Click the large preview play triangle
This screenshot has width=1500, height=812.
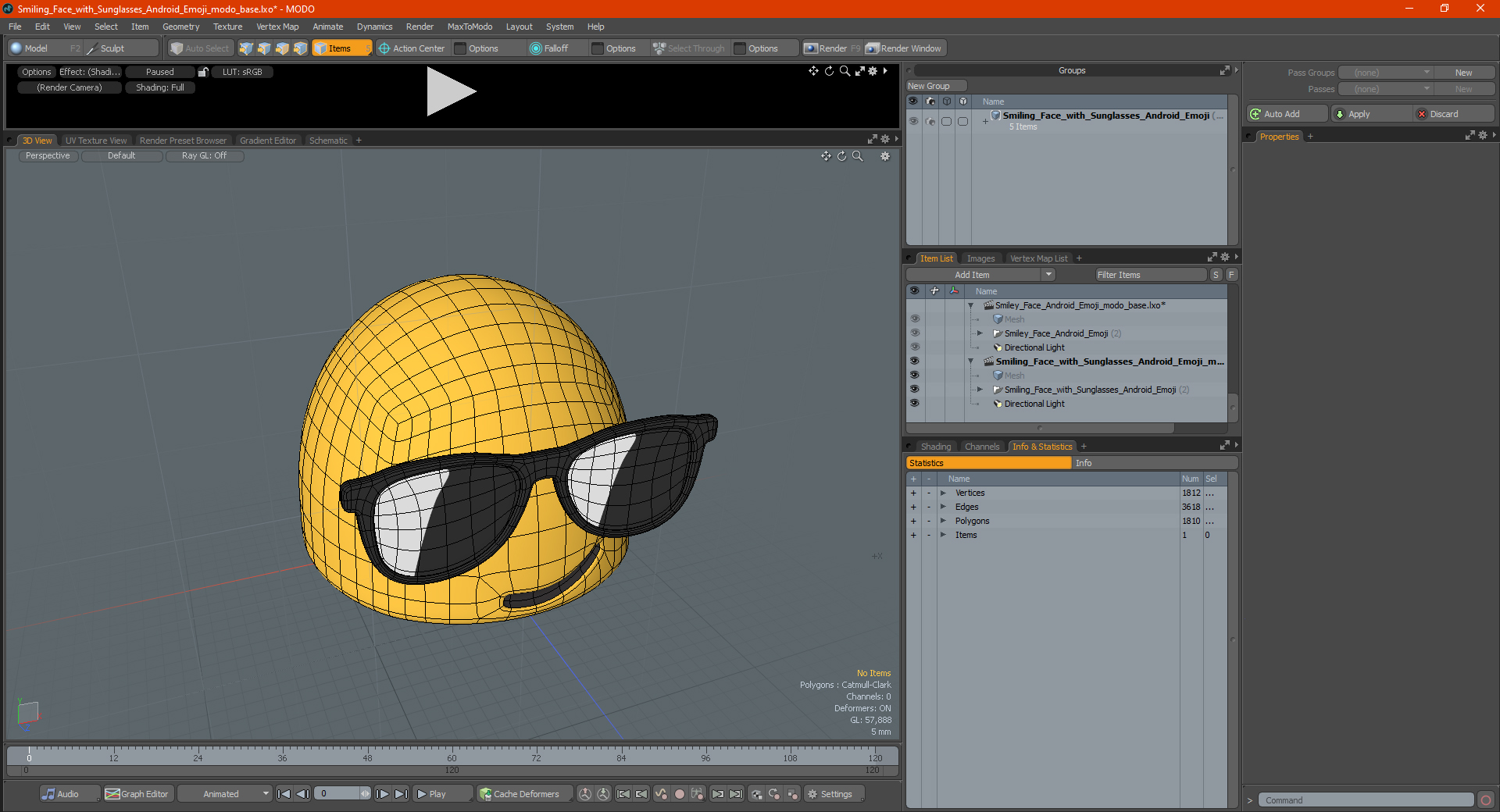pyautogui.click(x=451, y=91)
